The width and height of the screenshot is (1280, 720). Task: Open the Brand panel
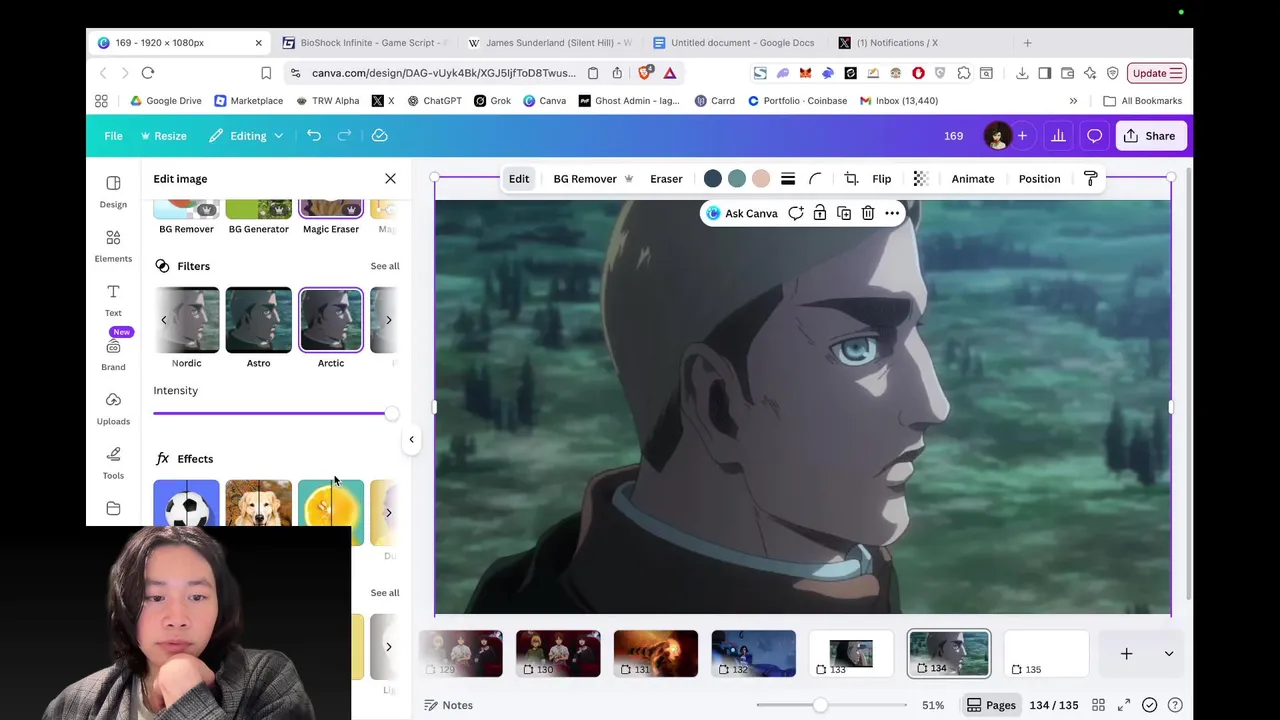pyautogui.click(x=113, y=353)
